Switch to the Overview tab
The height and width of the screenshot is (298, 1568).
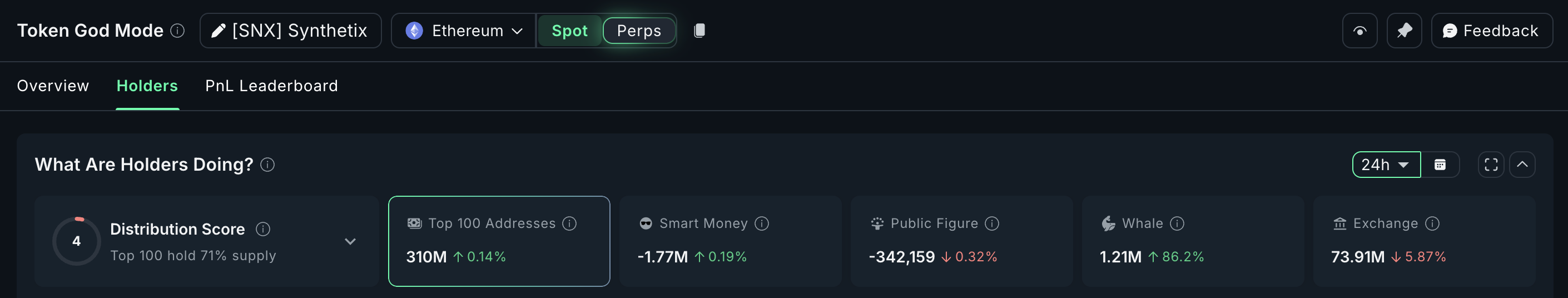53,86
